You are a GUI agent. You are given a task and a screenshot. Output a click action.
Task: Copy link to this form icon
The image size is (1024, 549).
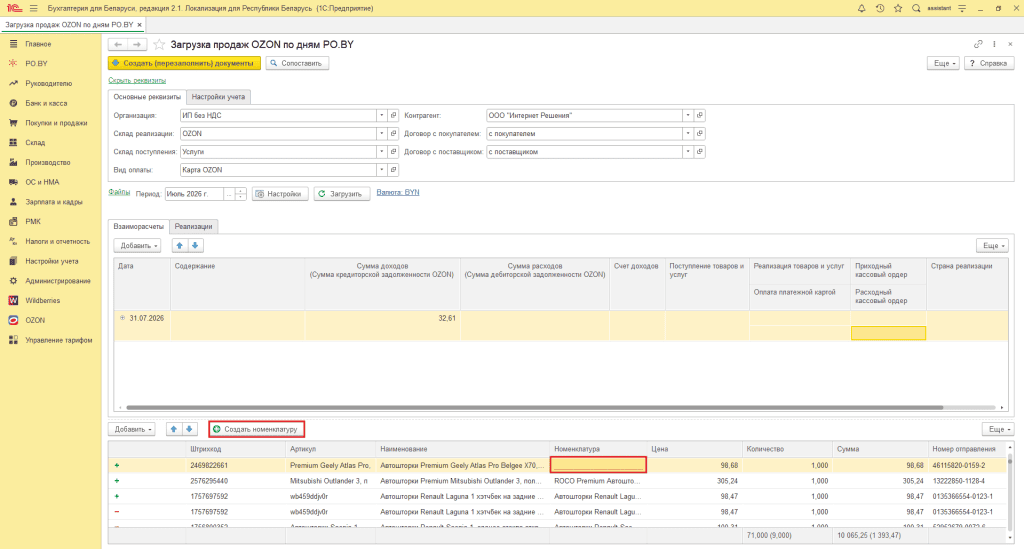pyautogui.click(x=978, y=44)
